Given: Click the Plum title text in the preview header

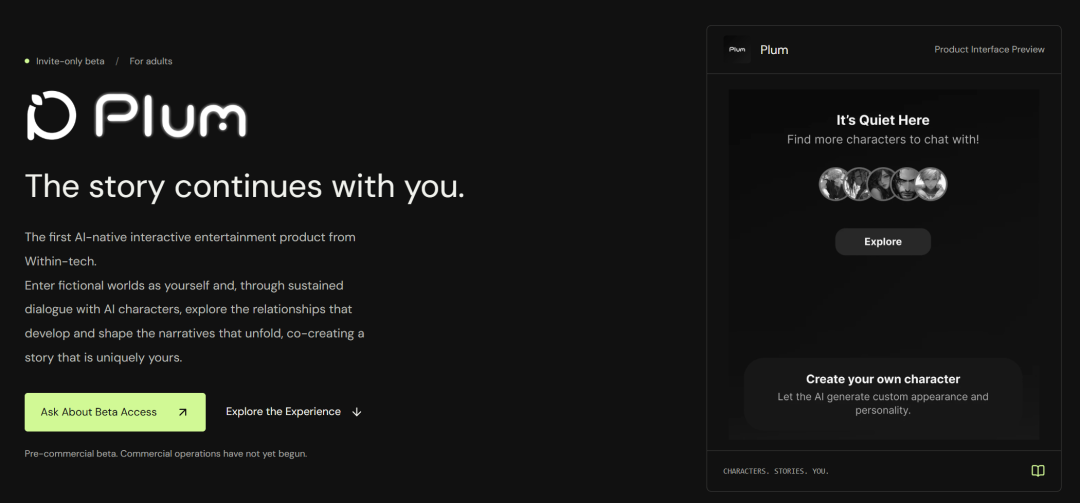Looking at the screenshot, I should [774, 50].
